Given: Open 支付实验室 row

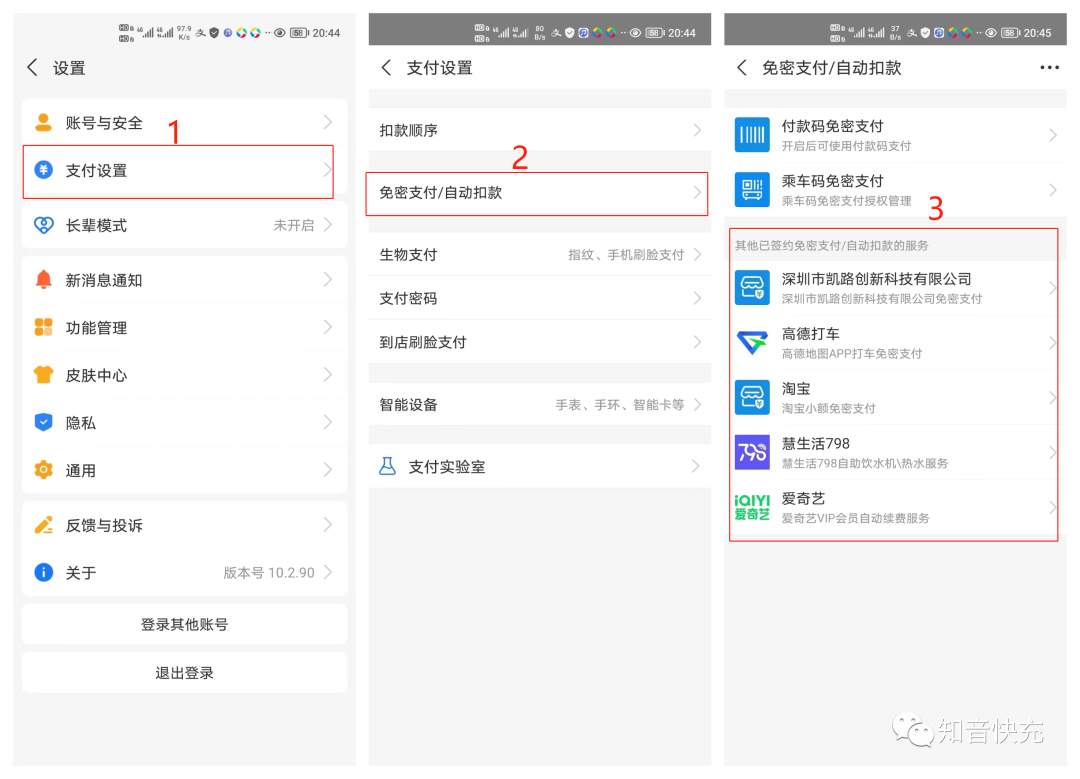Looking at the screenshot, I should (x=540, y=466).
